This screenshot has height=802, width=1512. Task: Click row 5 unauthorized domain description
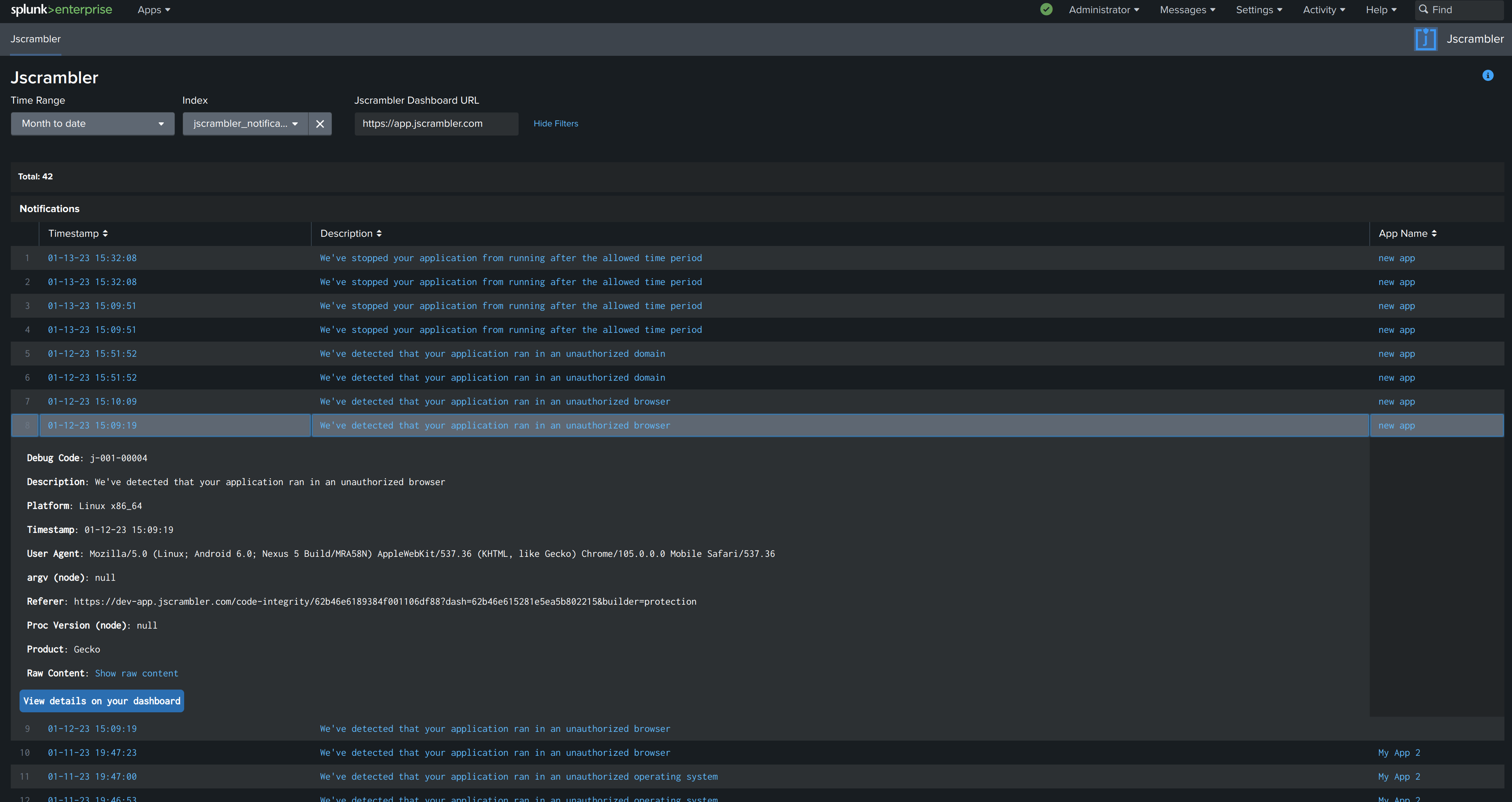[492, 354]
